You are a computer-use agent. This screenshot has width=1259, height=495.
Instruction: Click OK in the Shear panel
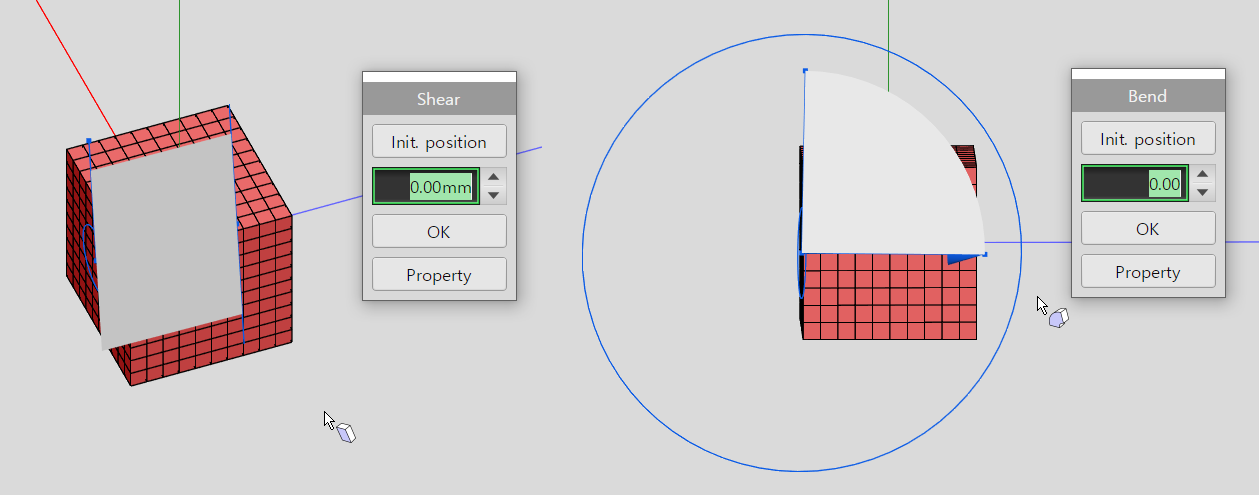click(439, 232)
